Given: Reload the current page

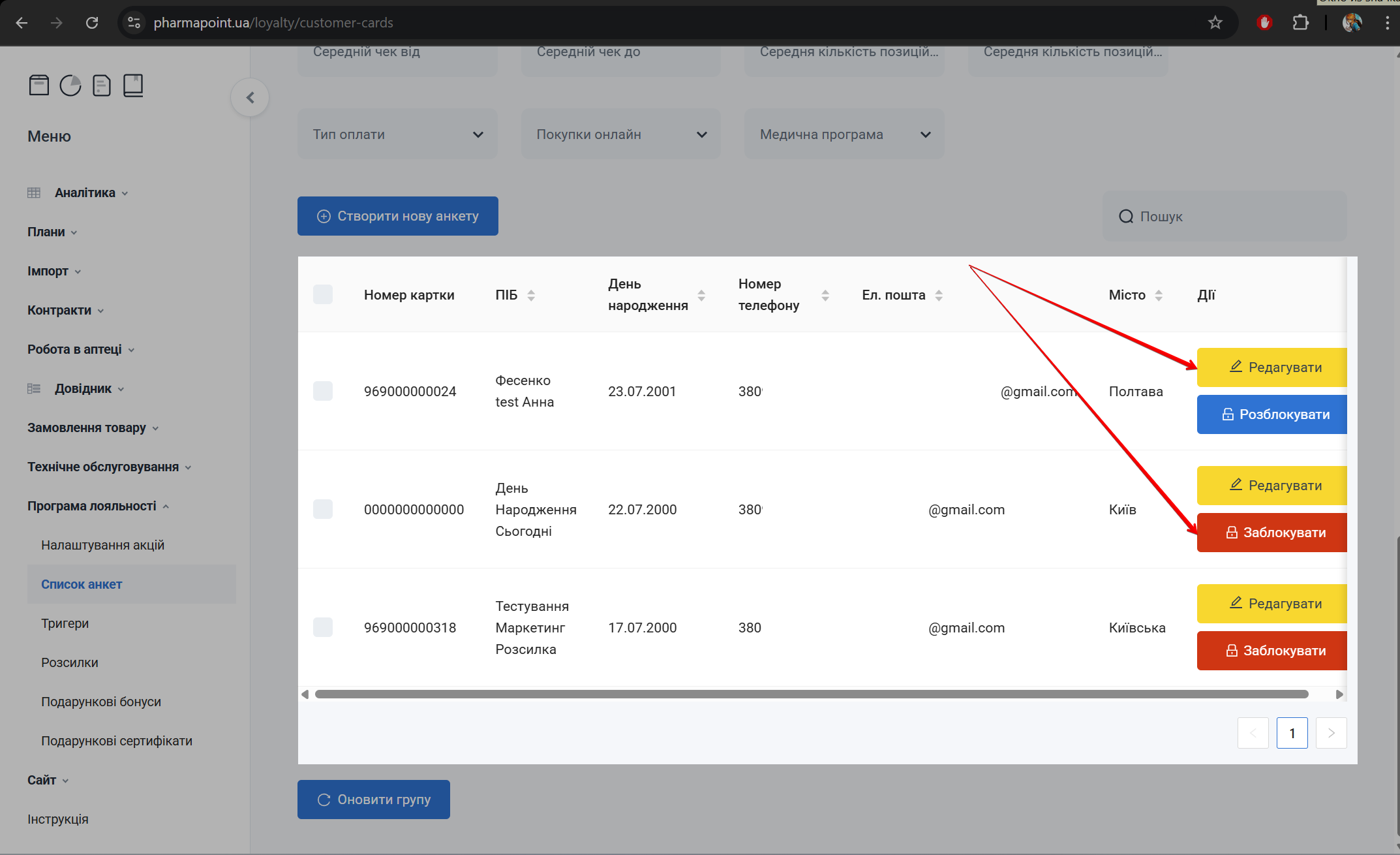Looking at the screenshot, I should (x=92, y=23).
